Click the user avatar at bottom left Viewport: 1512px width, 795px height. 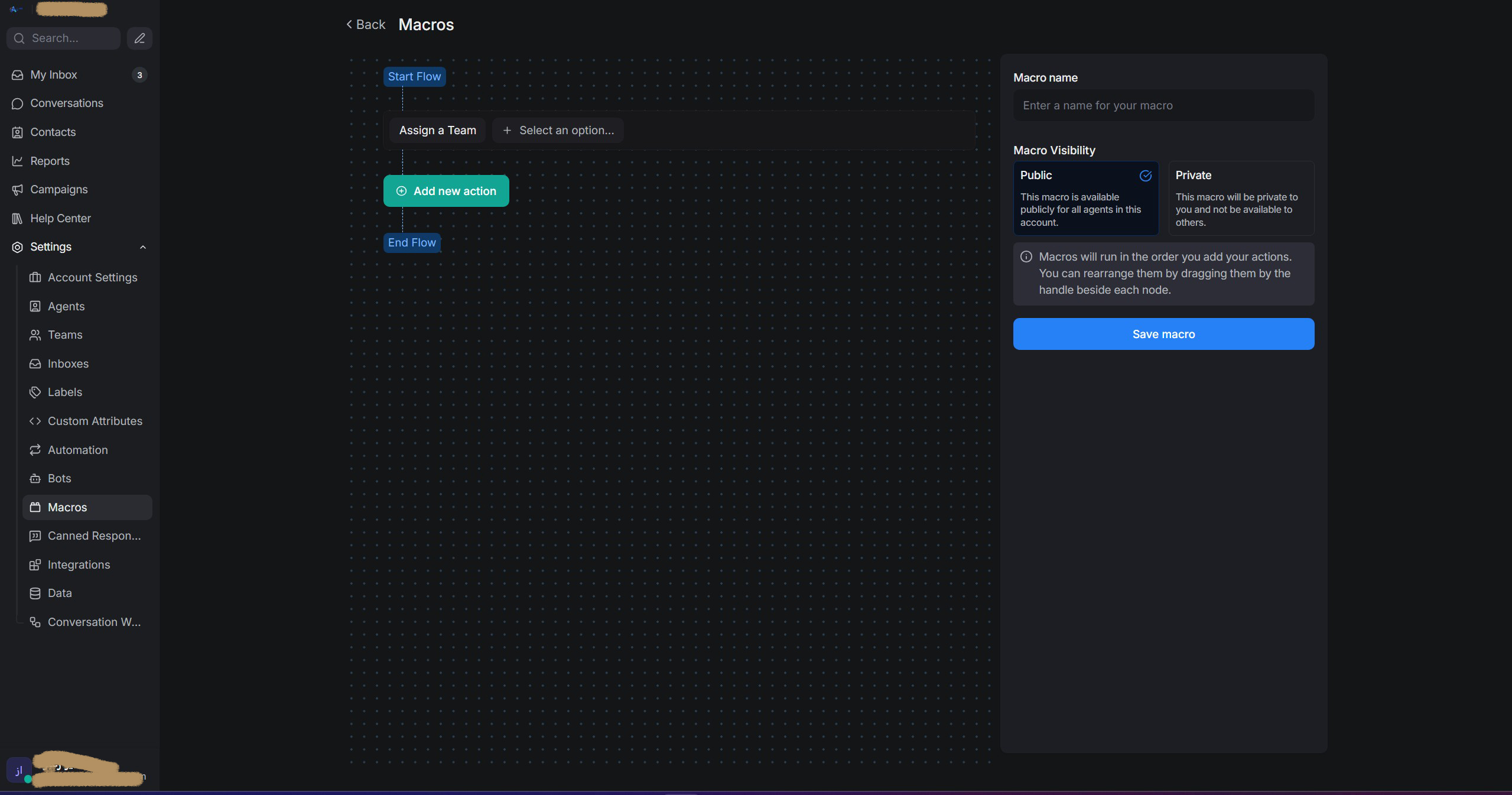click(x=19, y=770)
